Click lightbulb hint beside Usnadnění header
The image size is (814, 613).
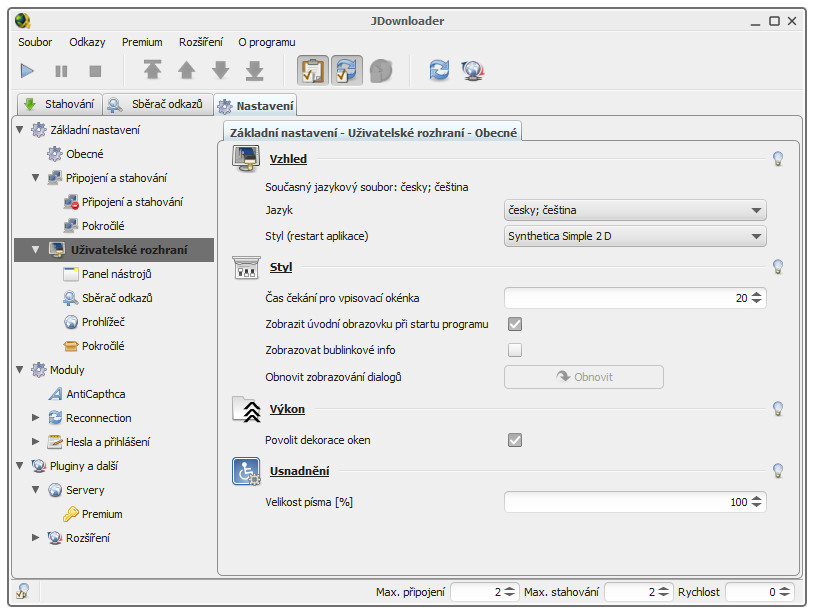point(778,471)
